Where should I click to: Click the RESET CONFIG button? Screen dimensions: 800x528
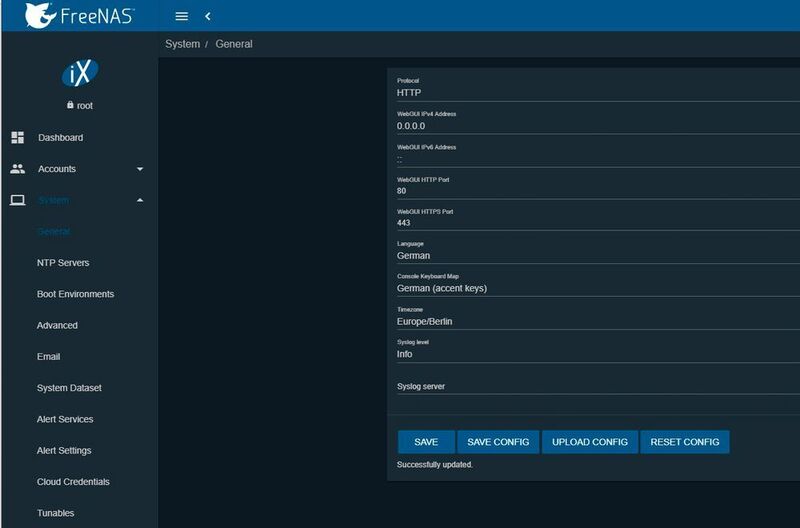(685, 442)
